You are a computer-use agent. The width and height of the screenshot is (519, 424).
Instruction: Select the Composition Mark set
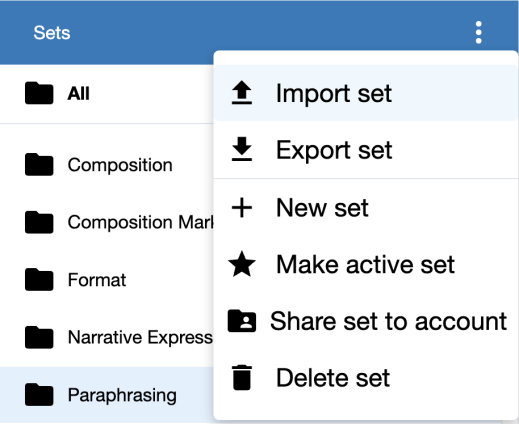click(107, 222)
